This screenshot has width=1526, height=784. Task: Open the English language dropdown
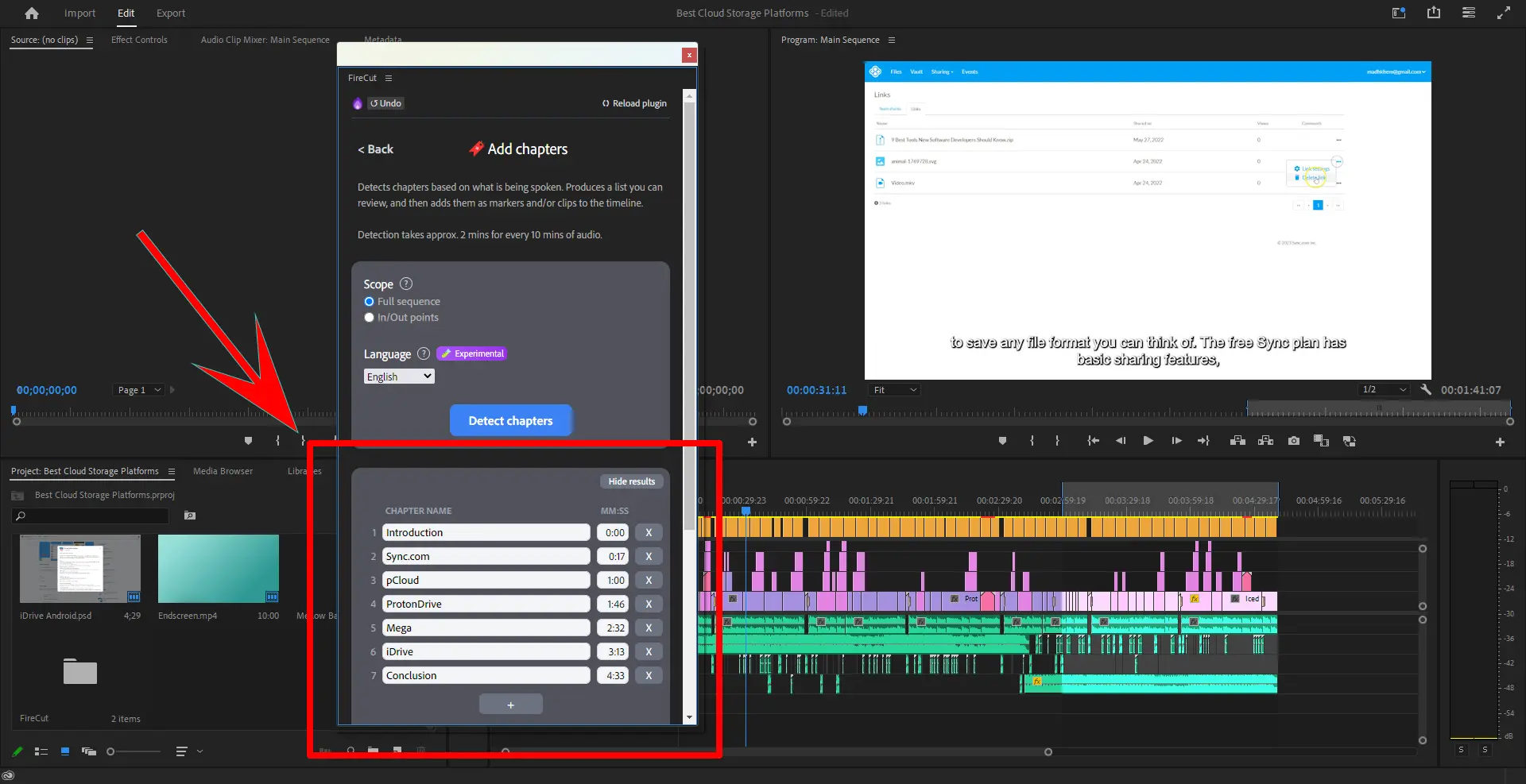(399, 377)
